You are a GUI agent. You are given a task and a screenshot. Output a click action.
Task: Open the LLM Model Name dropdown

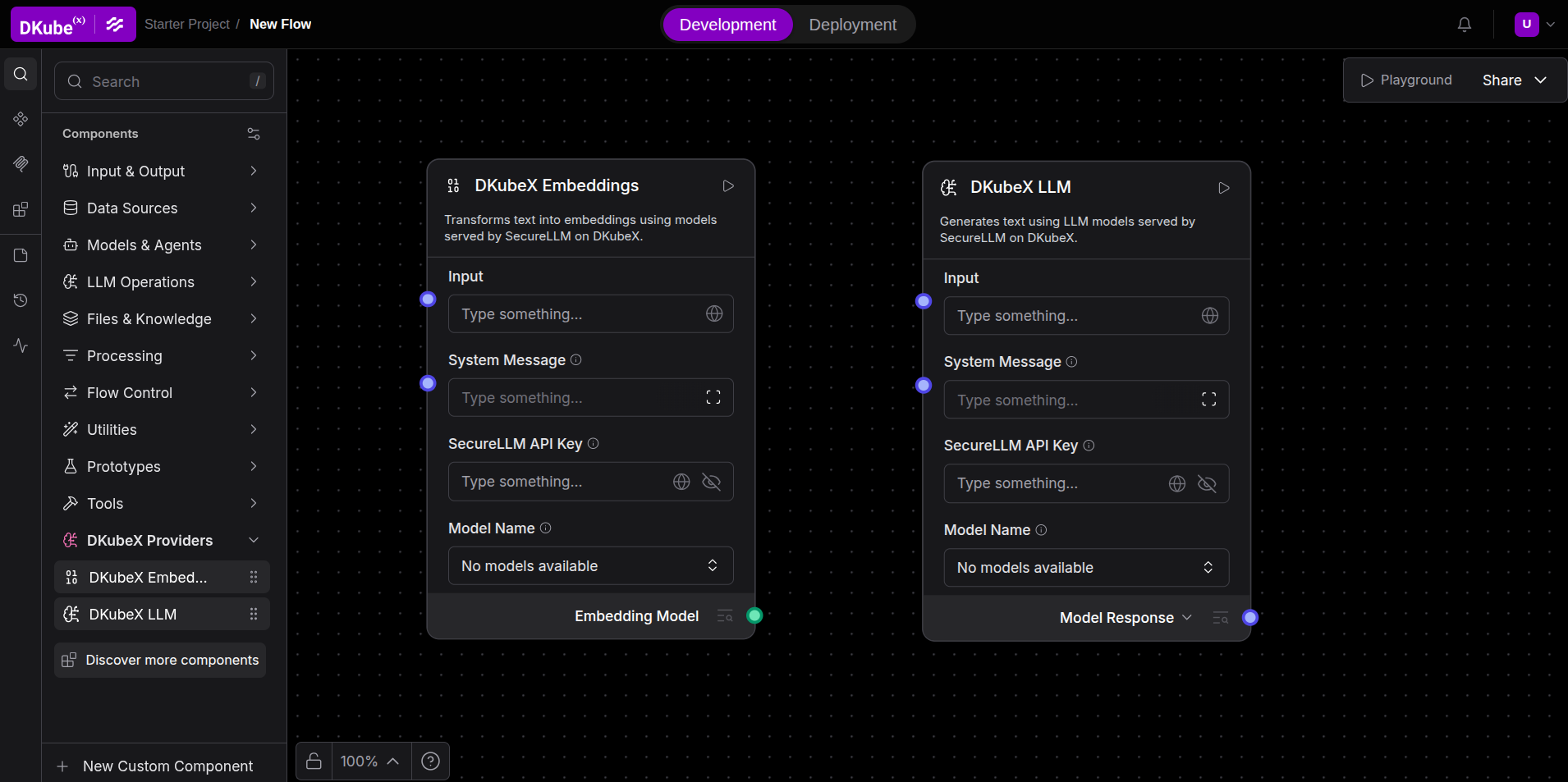coord(1086,568)
